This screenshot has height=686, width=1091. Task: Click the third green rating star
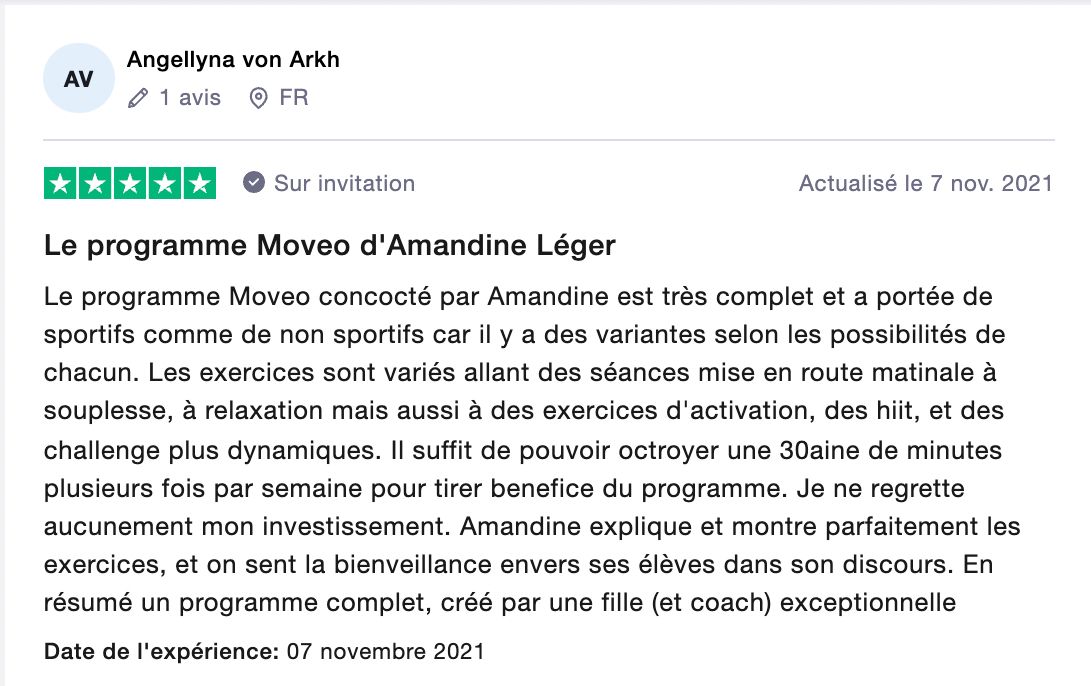coord(130,184)
